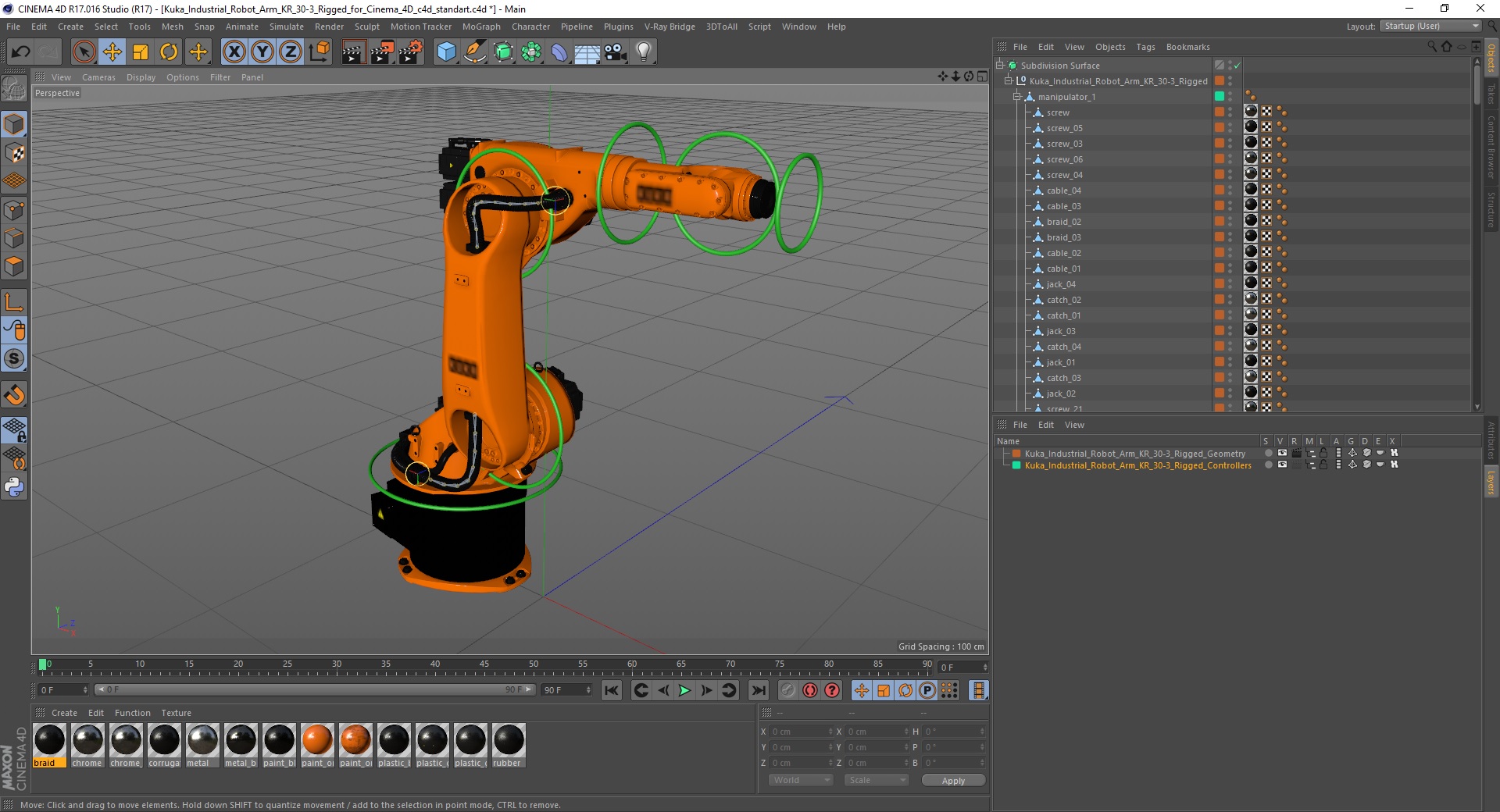1500x812 pixels.
Task: Click the Undo arrow icon
Action: click(x=21, y=52)
